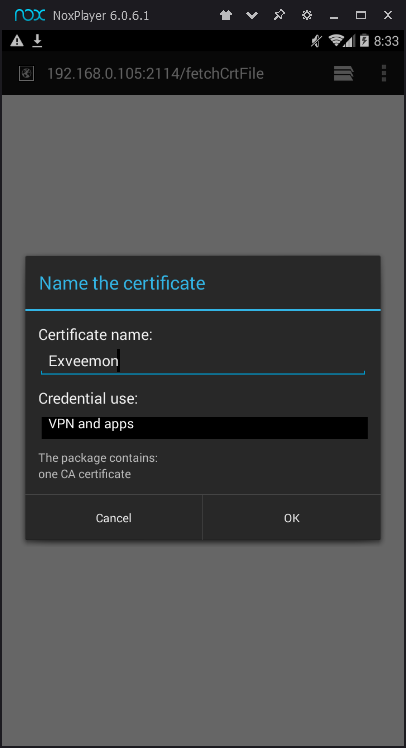Click the 'Credential use:' label
The height and width of the screenshot is (748, 406).
[x=88, y=398]
